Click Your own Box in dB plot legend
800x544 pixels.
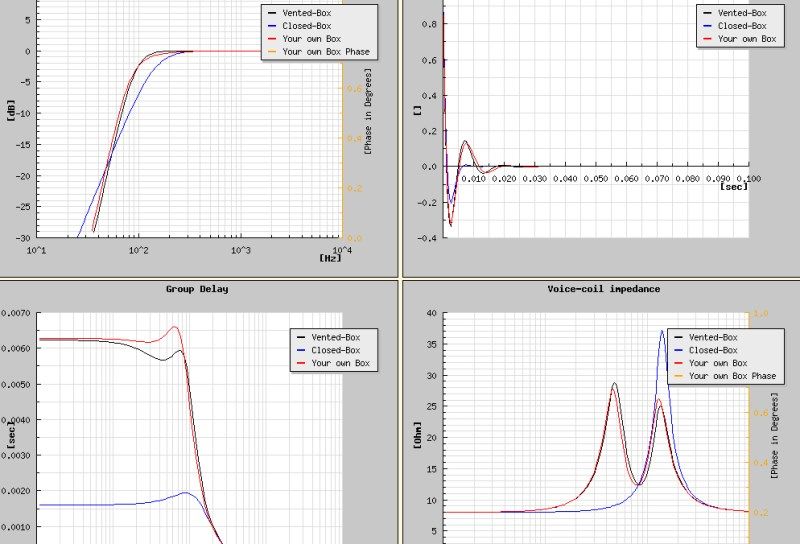coord(312,39)
